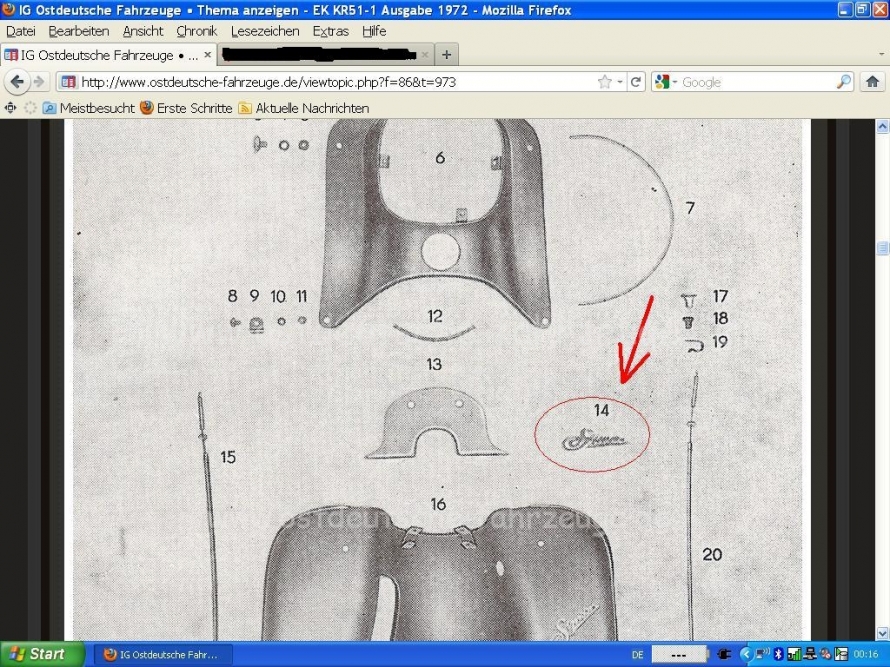Open the URL history dropdown arrow

coord(620,82)
